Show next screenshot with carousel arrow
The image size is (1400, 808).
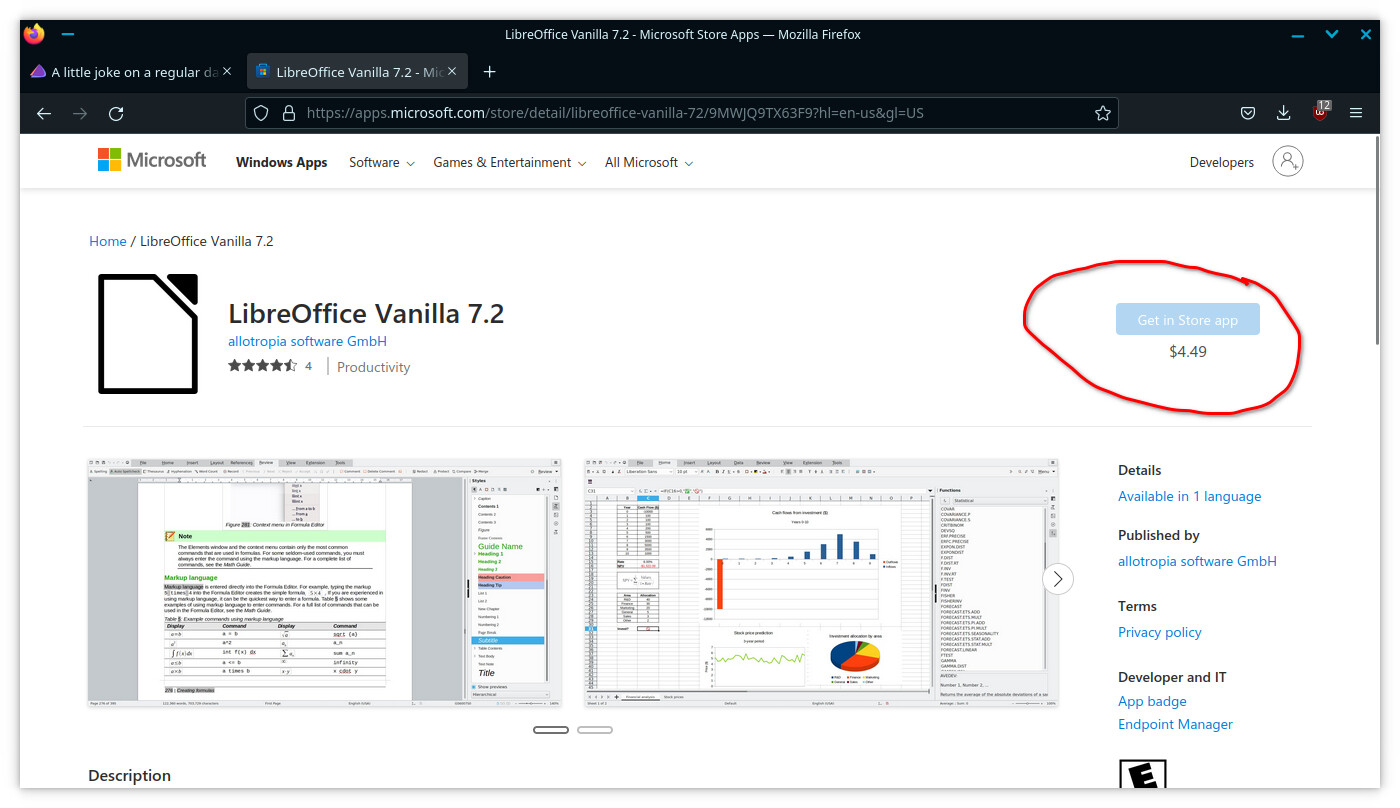pyautogui.click(x=1057, y=579)
